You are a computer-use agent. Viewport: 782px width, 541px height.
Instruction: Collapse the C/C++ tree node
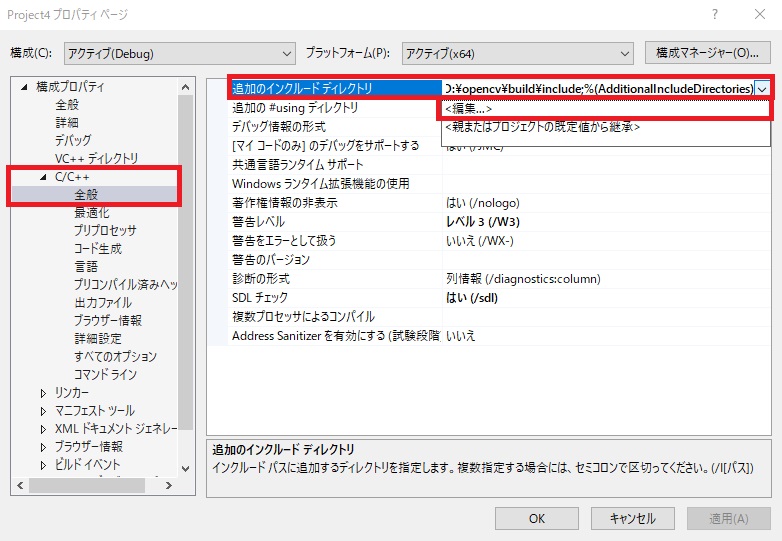coord(43,177)
